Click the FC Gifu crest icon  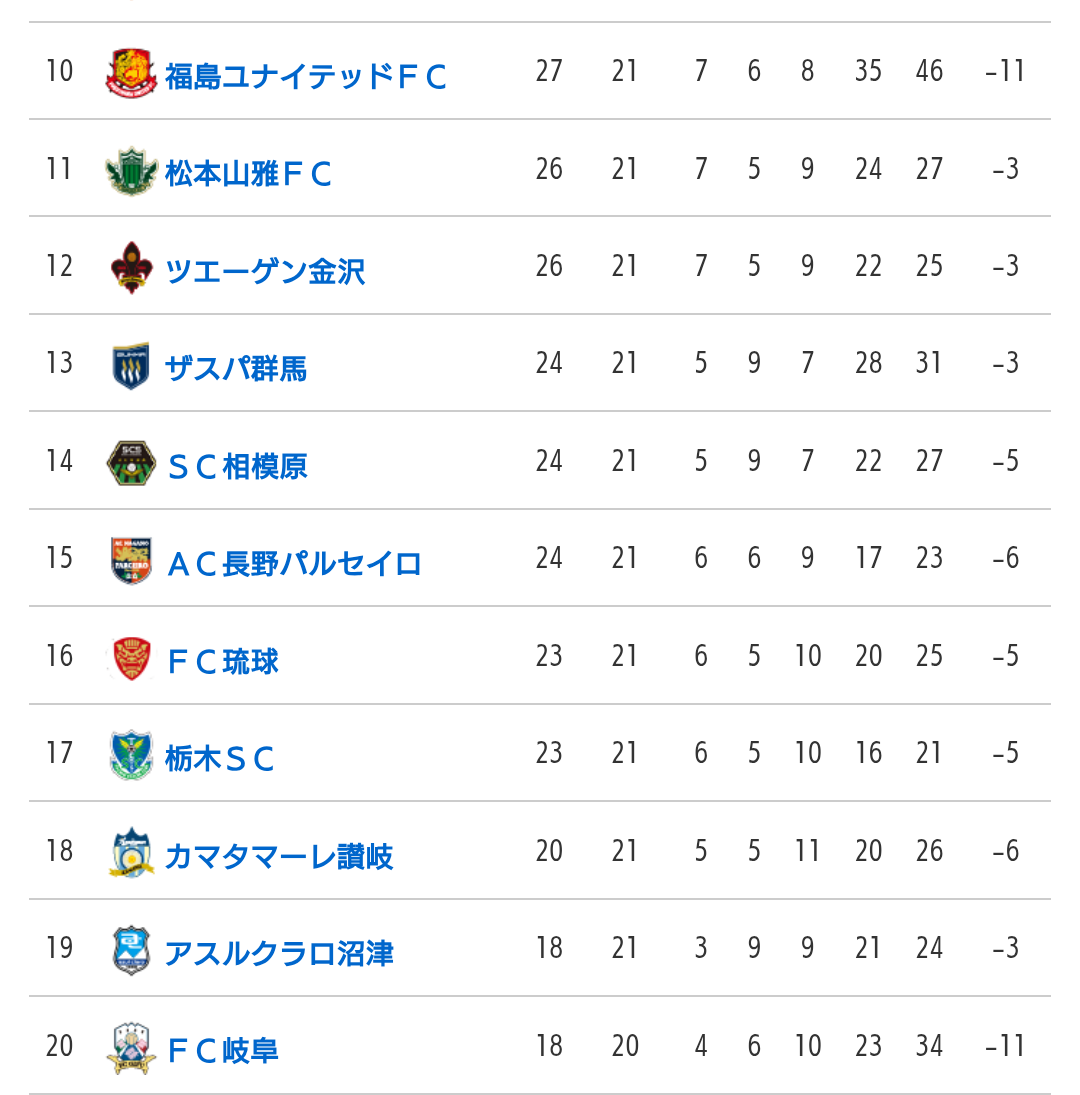tap(131, 1048)
